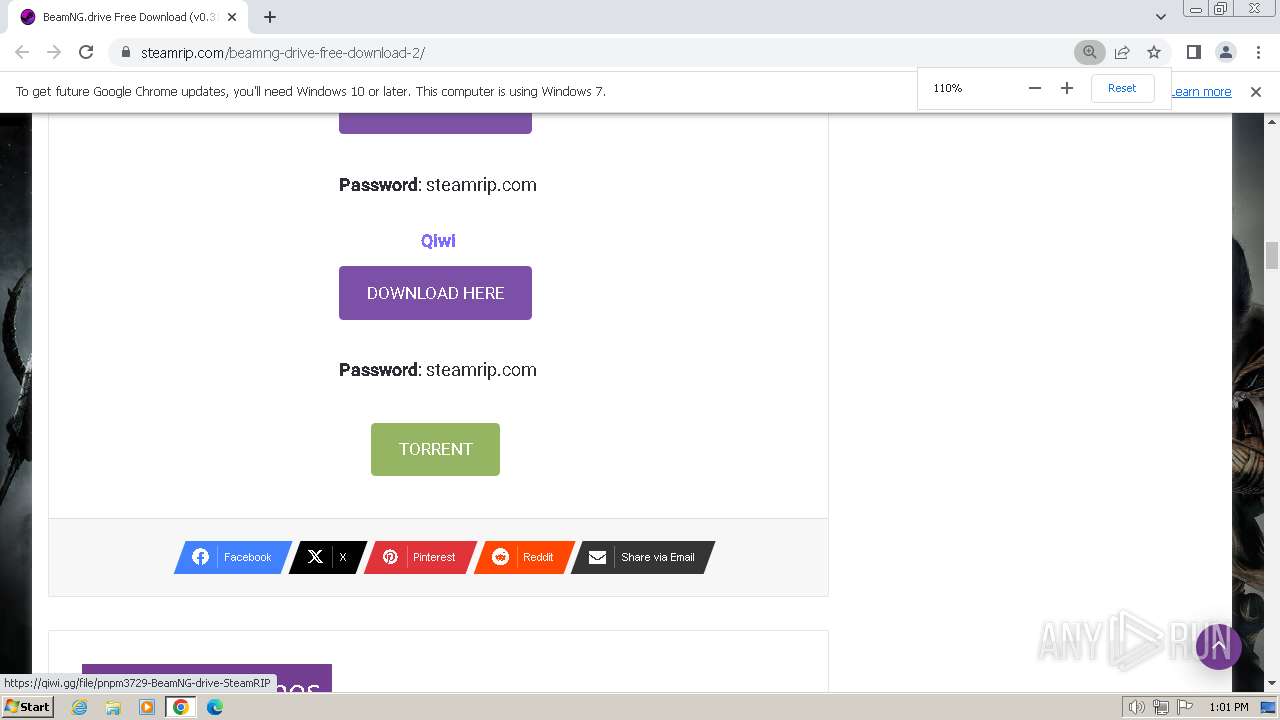Click Password text below the Qiwi button
Image resolution: width=1280 pixels, height=720 pixels.
[438, 370]
